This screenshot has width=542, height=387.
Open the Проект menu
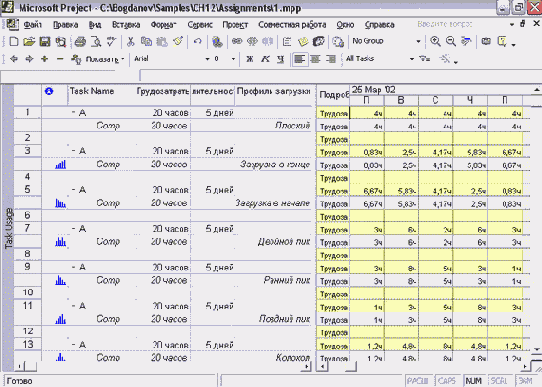point(235,25)
